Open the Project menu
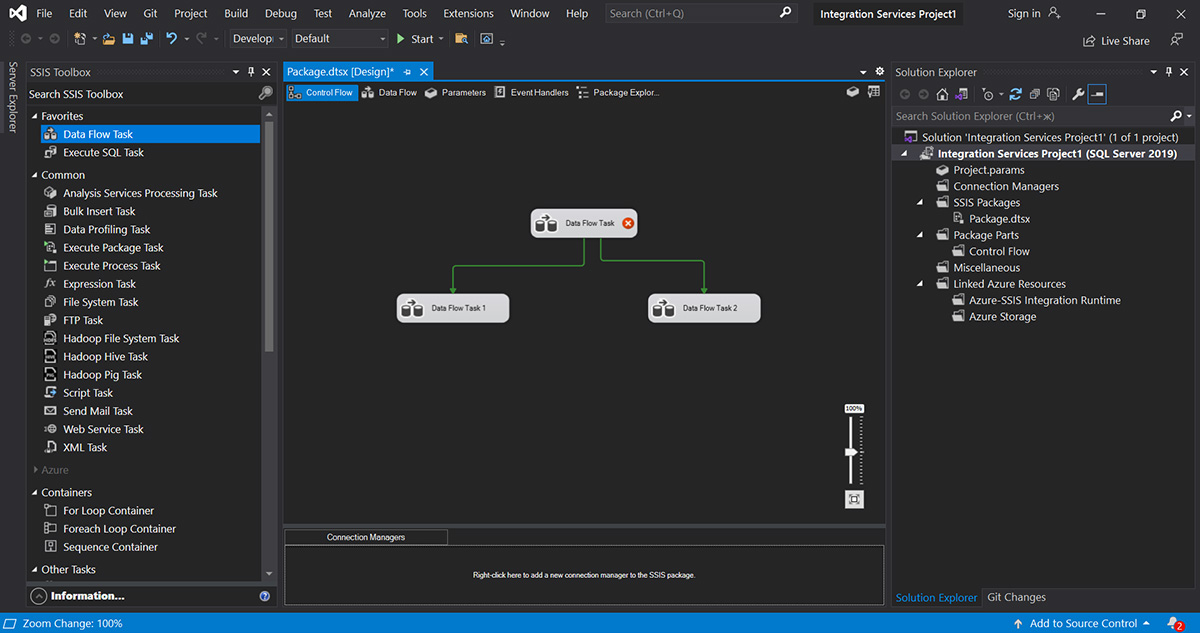 point(190,13)
